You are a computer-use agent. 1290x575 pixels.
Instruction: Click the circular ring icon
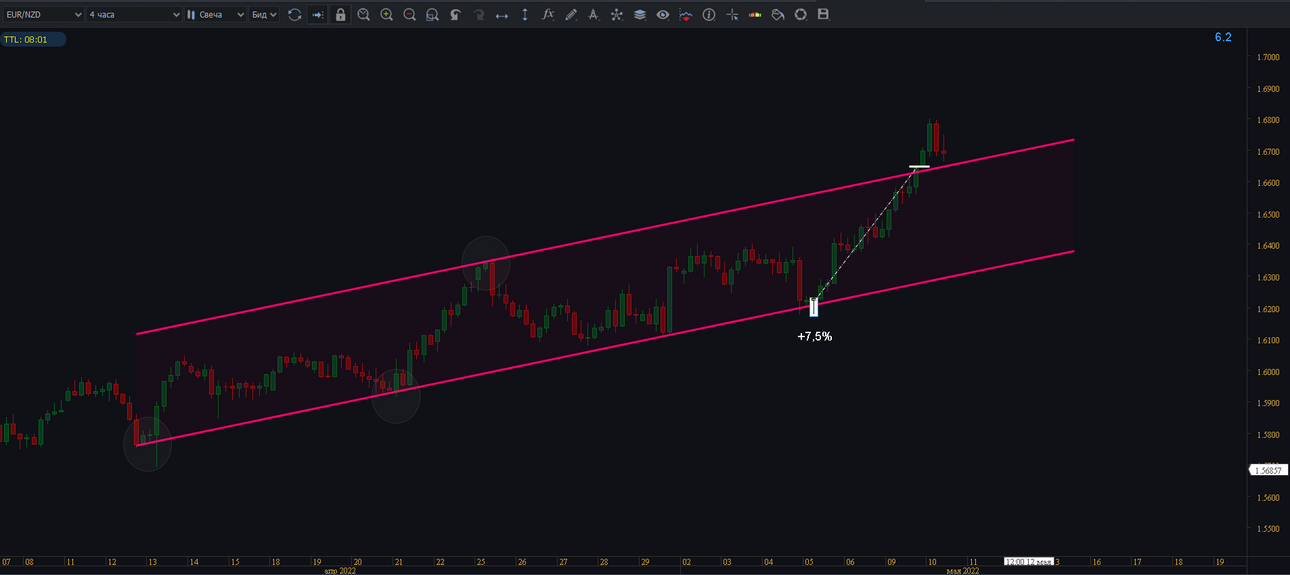click(x=801, y=14)
